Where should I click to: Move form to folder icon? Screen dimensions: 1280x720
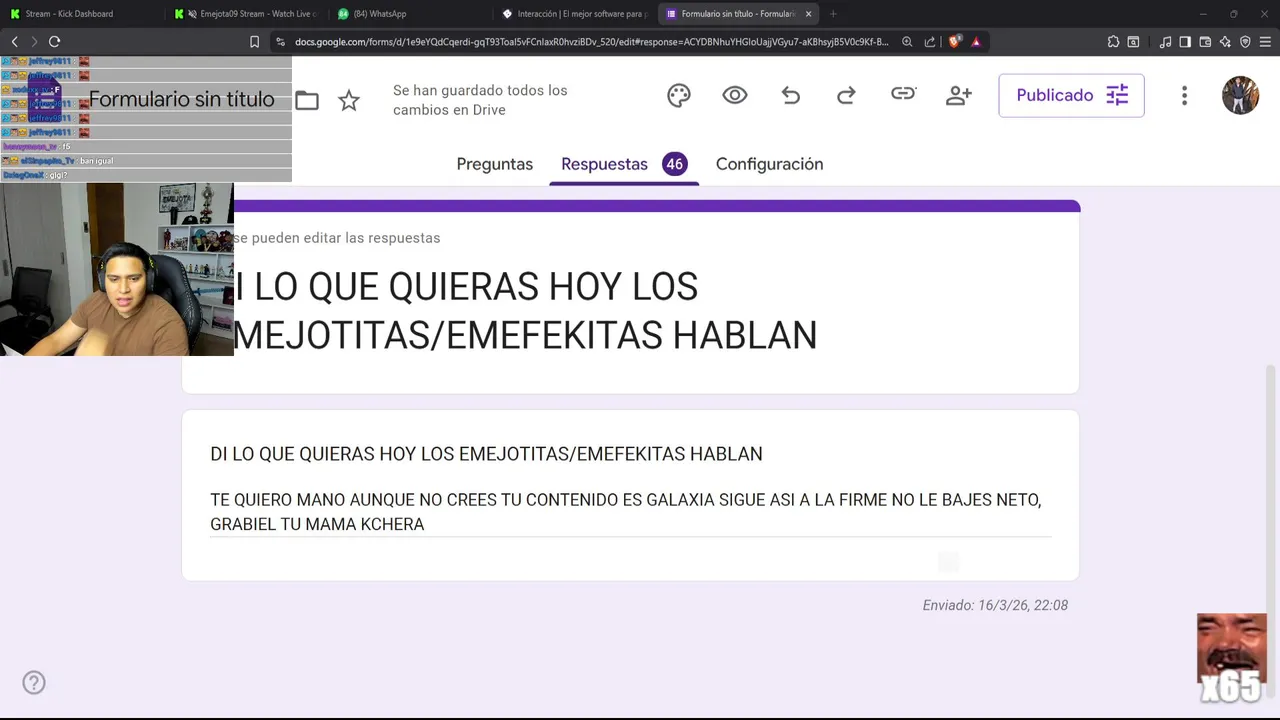pyautogui.click(x=307, y=100)
